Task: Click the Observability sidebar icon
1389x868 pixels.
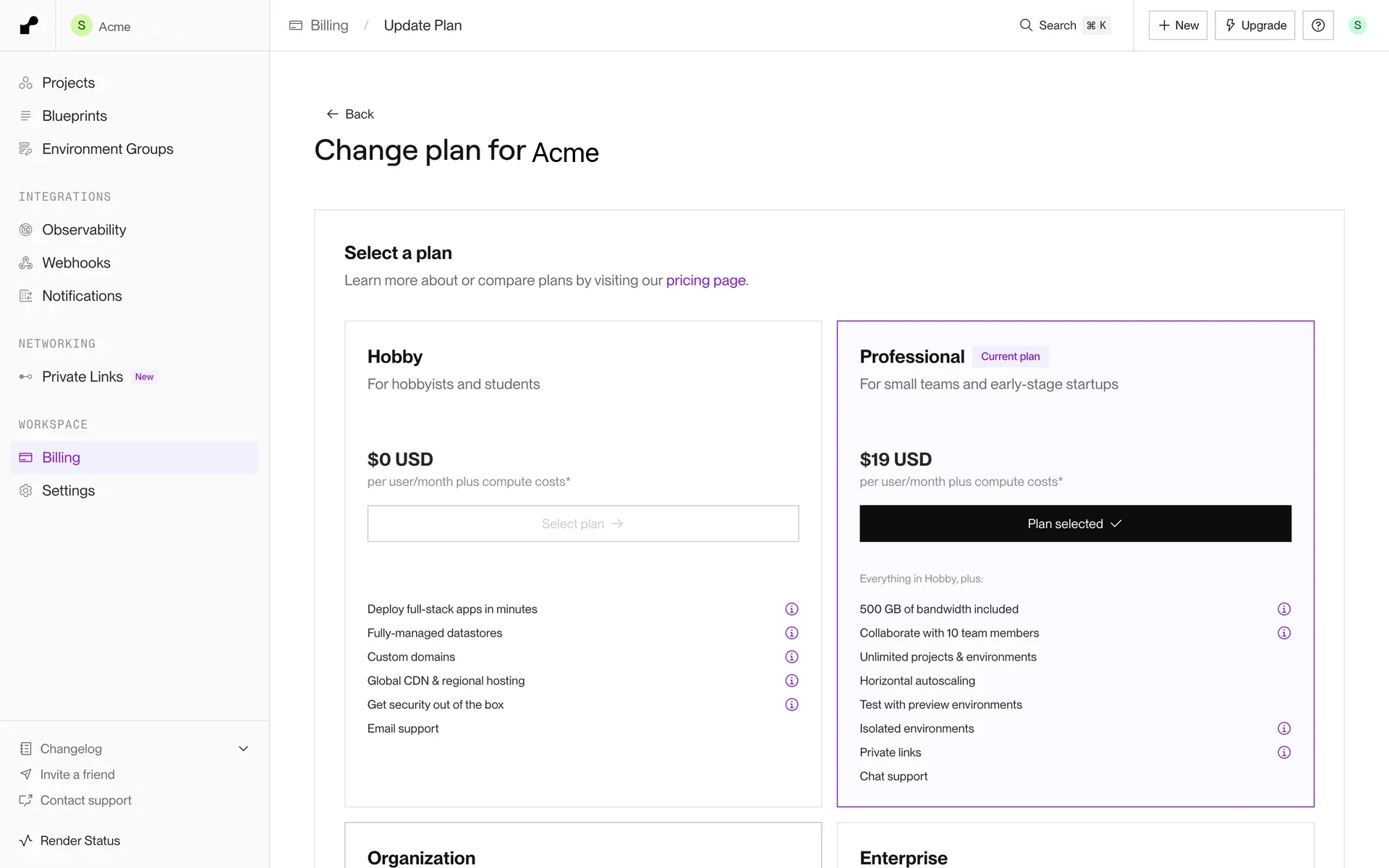Action: pyautogui.click(x=26, y=230)
